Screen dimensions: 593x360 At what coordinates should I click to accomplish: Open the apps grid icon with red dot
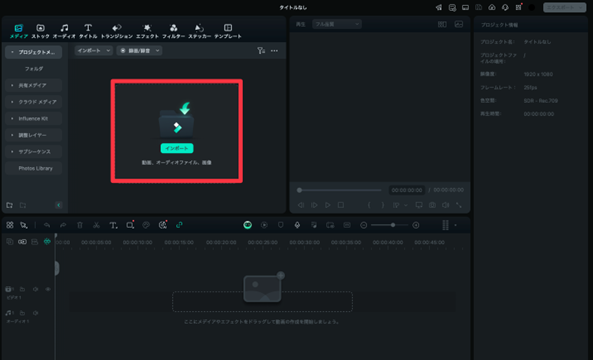(x=518, y=7)
